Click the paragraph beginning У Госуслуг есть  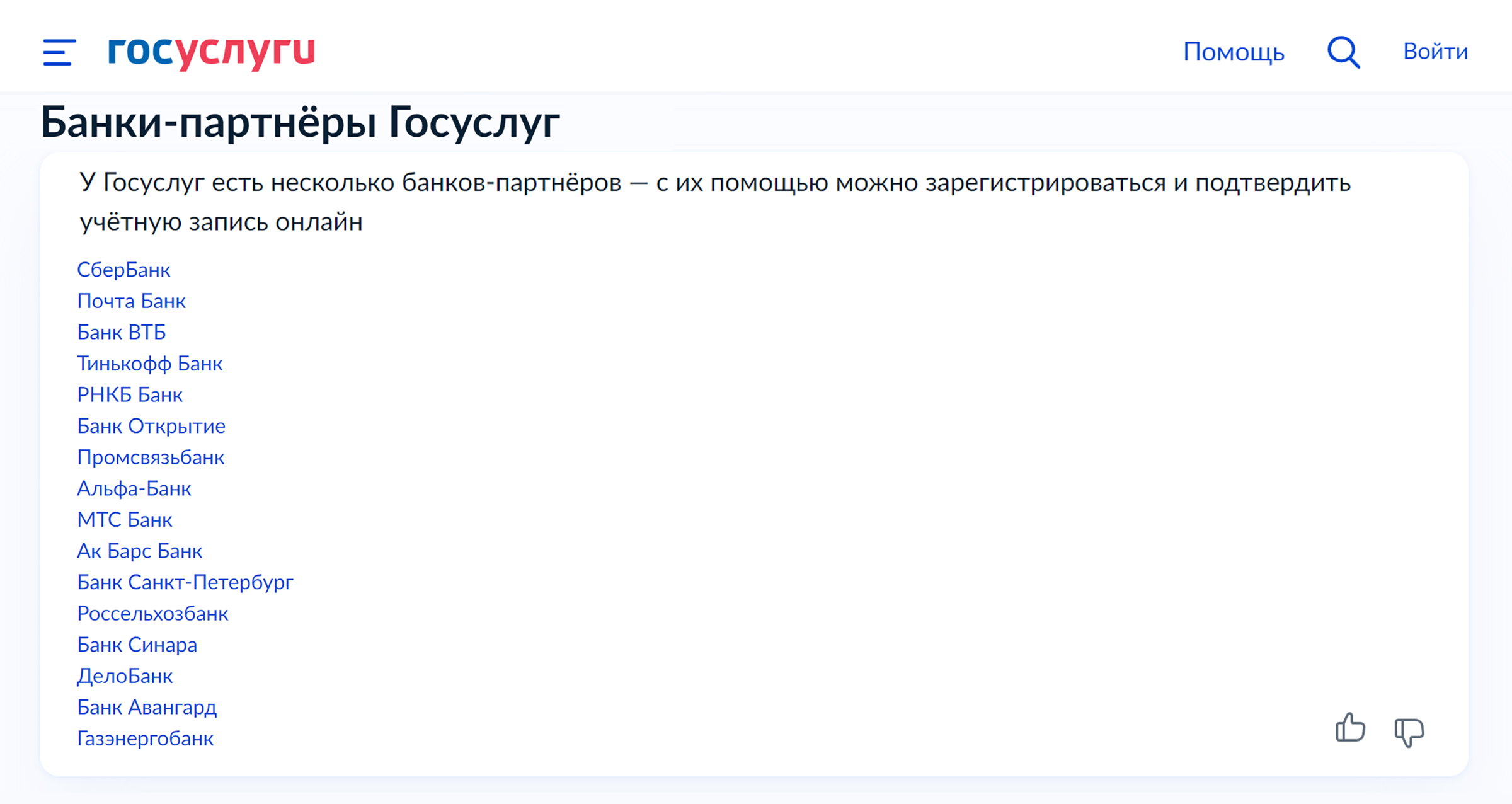[715, 202]
